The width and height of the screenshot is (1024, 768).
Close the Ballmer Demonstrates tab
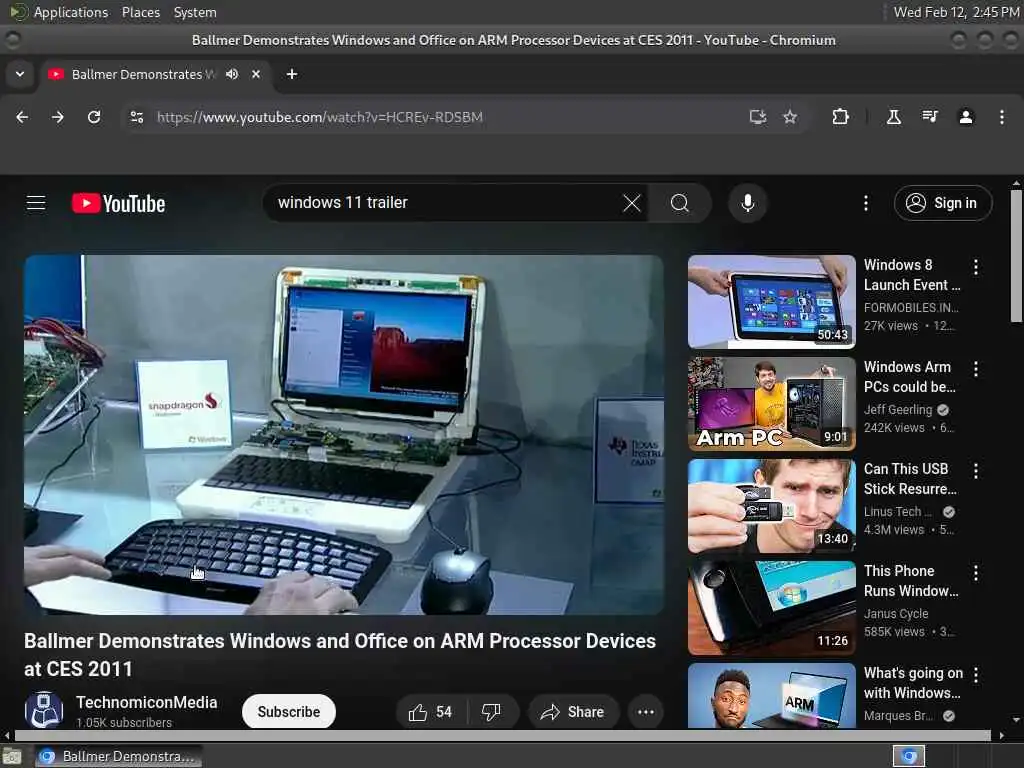(256, 74)
